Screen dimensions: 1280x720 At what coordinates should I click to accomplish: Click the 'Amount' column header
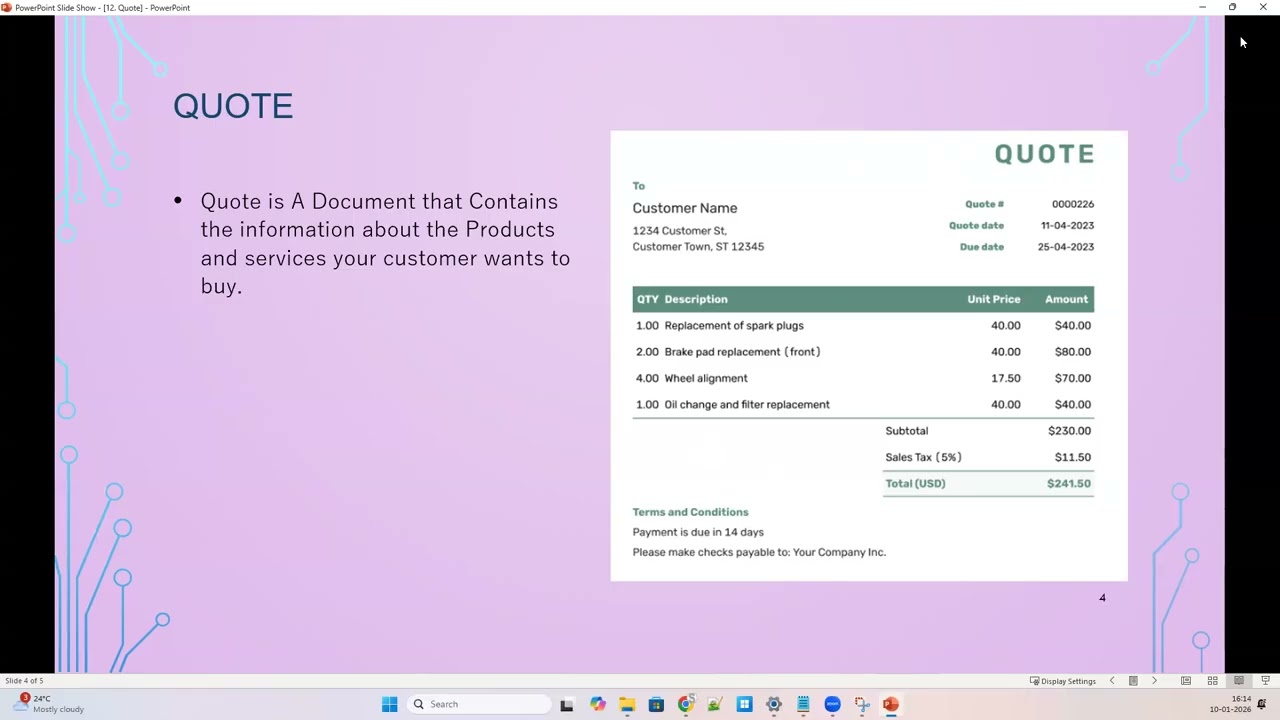point(1066,299)
